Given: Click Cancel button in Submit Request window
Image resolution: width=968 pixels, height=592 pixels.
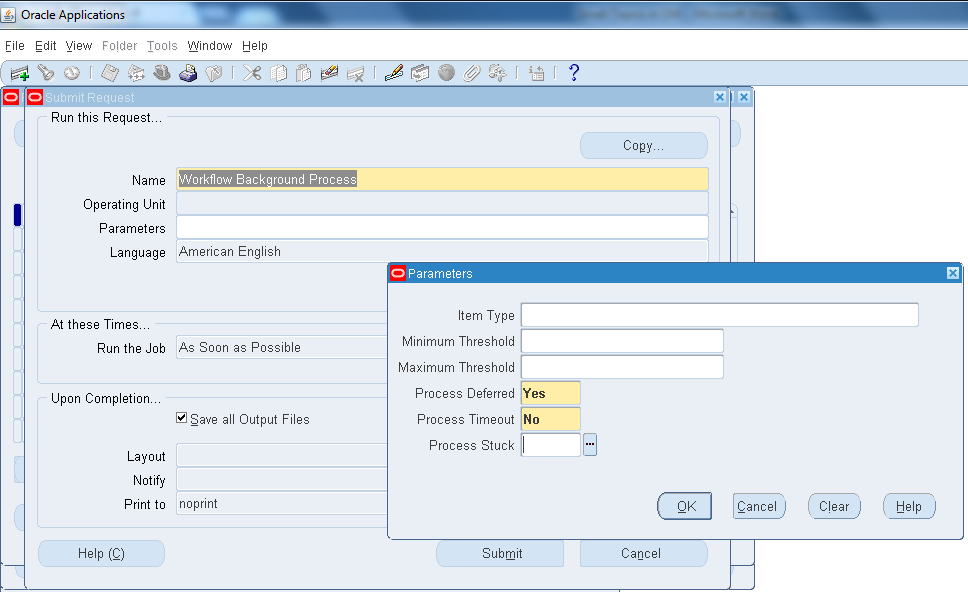Looking at the screenshot, I should [x=644, y=553].
